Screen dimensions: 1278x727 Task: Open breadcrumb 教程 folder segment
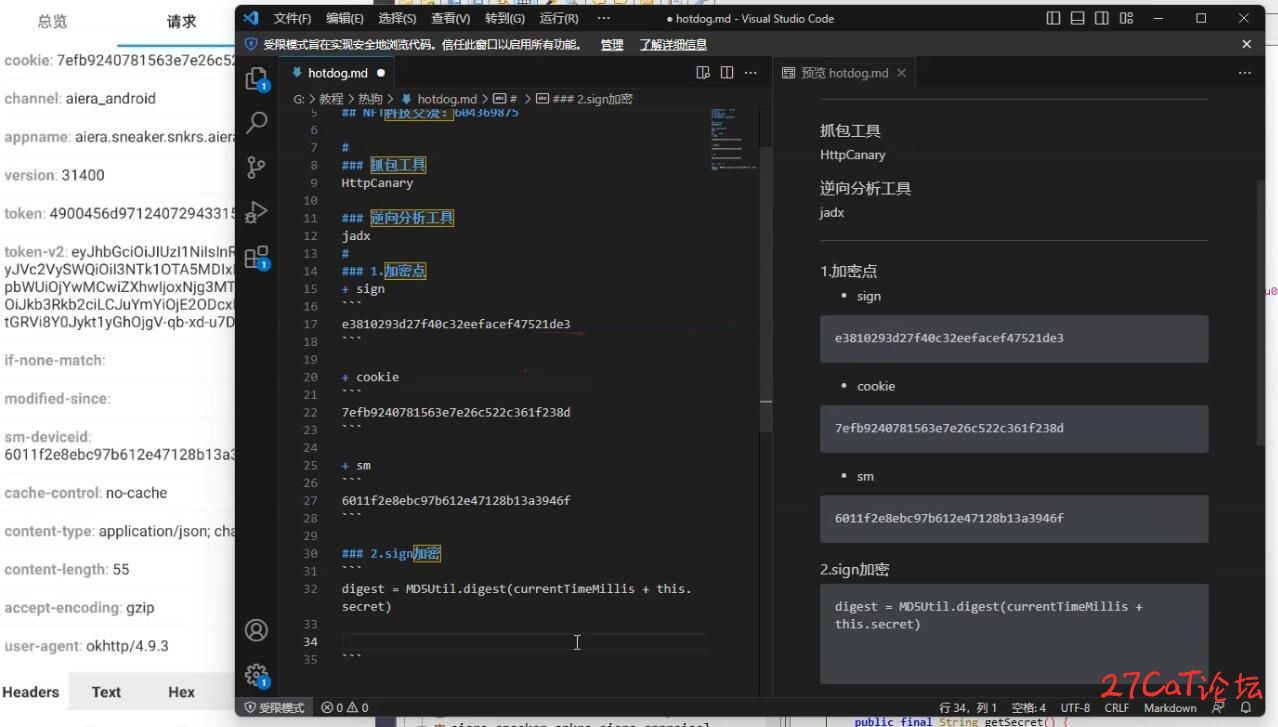(x=331, y=99)
